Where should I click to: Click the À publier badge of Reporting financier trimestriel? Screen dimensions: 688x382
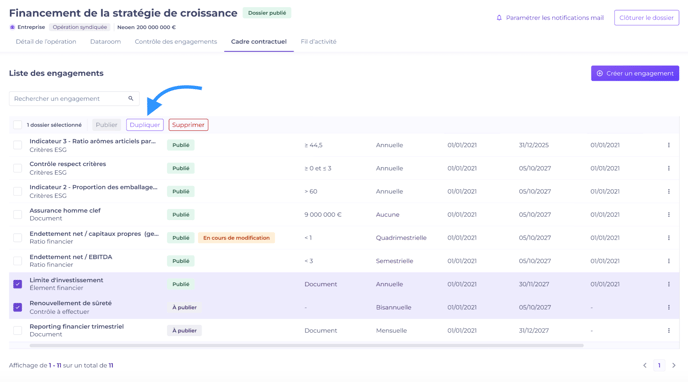(x=184, y=331)
